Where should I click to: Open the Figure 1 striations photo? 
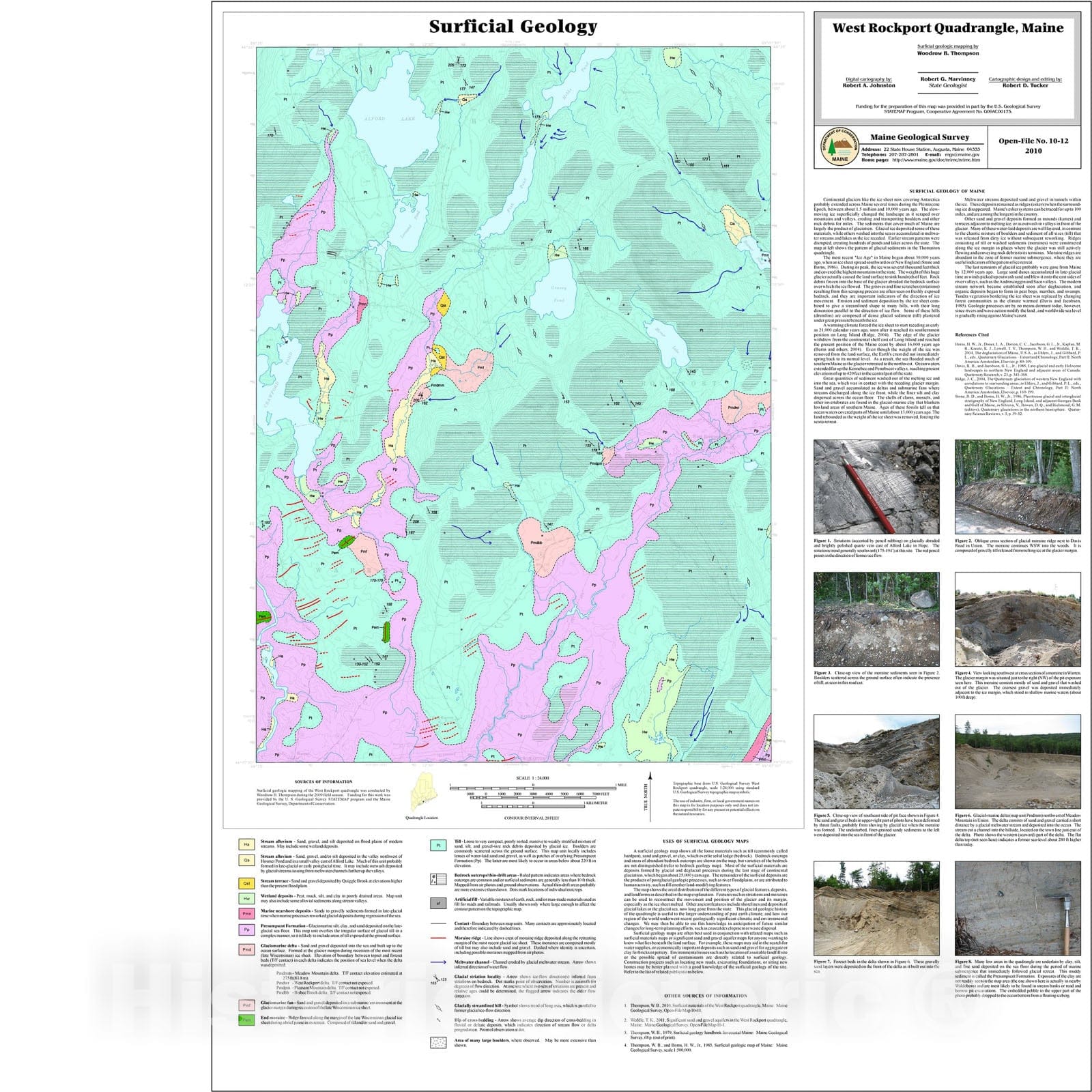point(876,487)
